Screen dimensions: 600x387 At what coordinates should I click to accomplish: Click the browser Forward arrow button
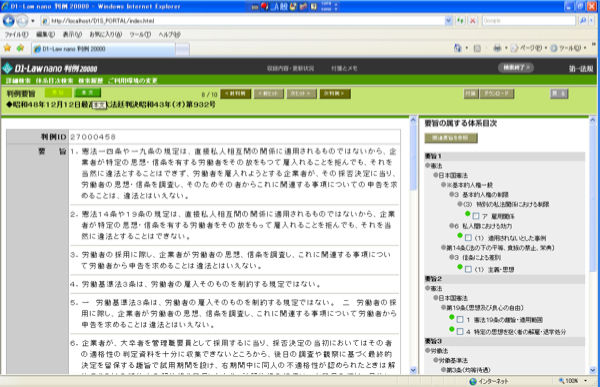[22, 21]
